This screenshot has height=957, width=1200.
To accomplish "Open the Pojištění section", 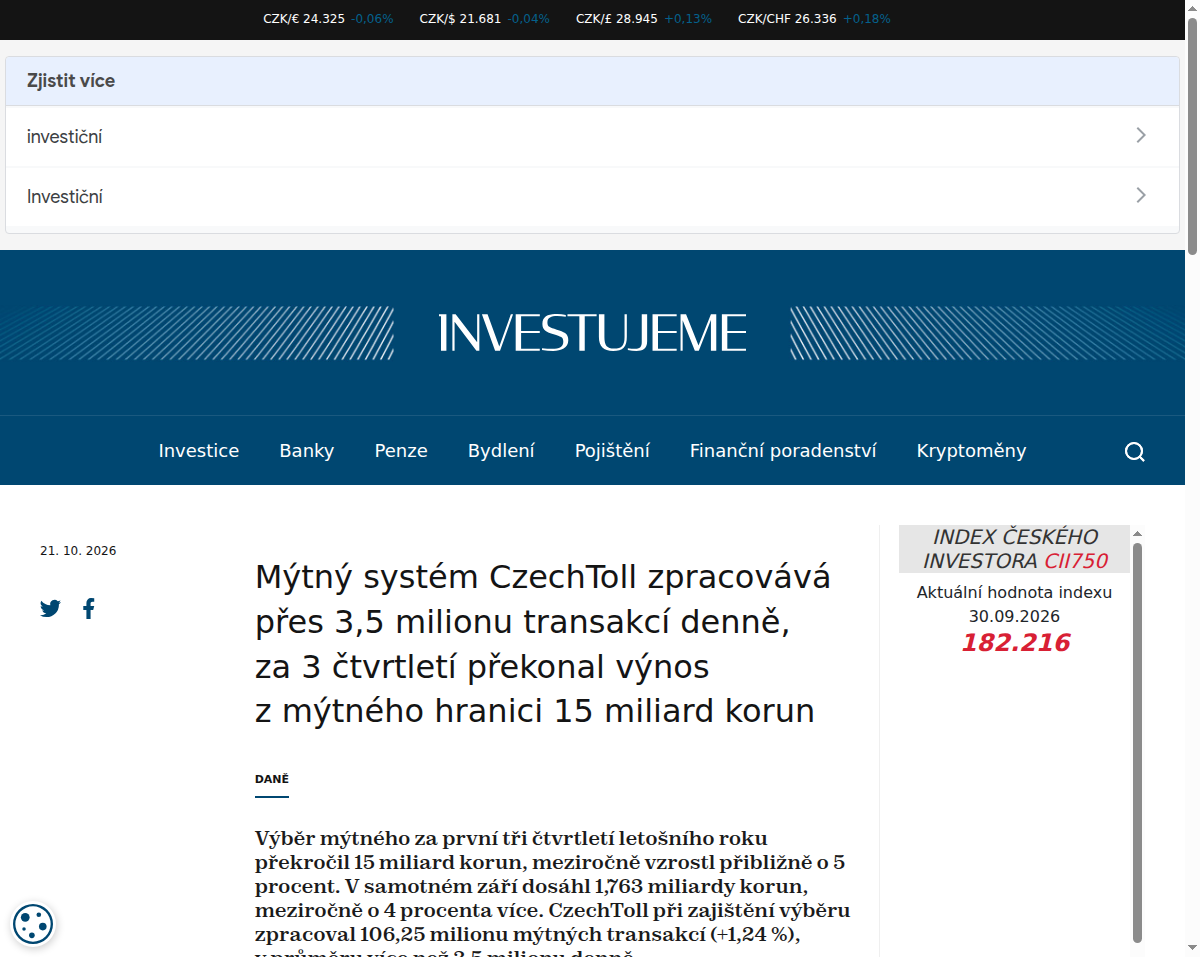I will point(612,451).
